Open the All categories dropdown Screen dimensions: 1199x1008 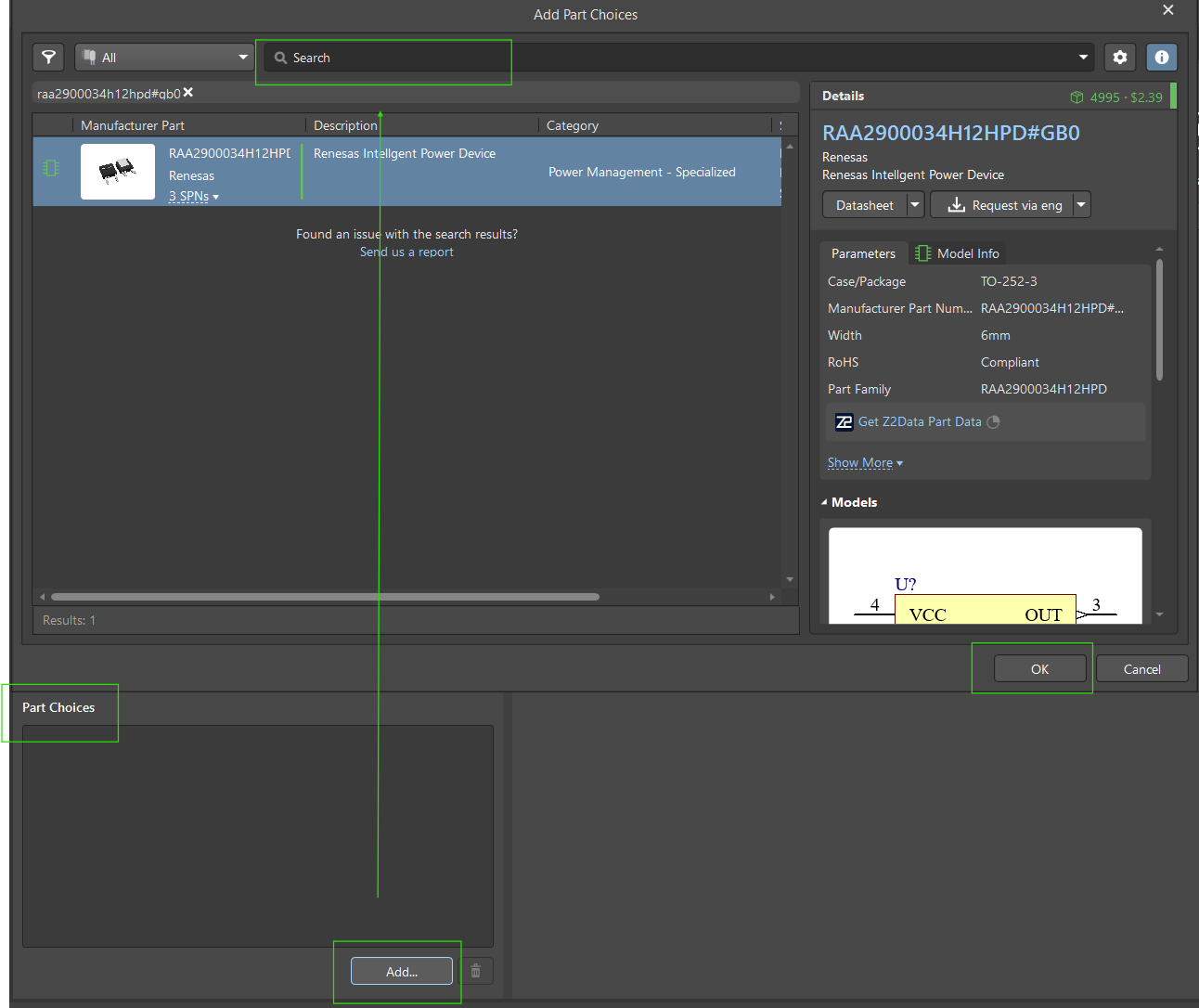click(x=164, y=58)
